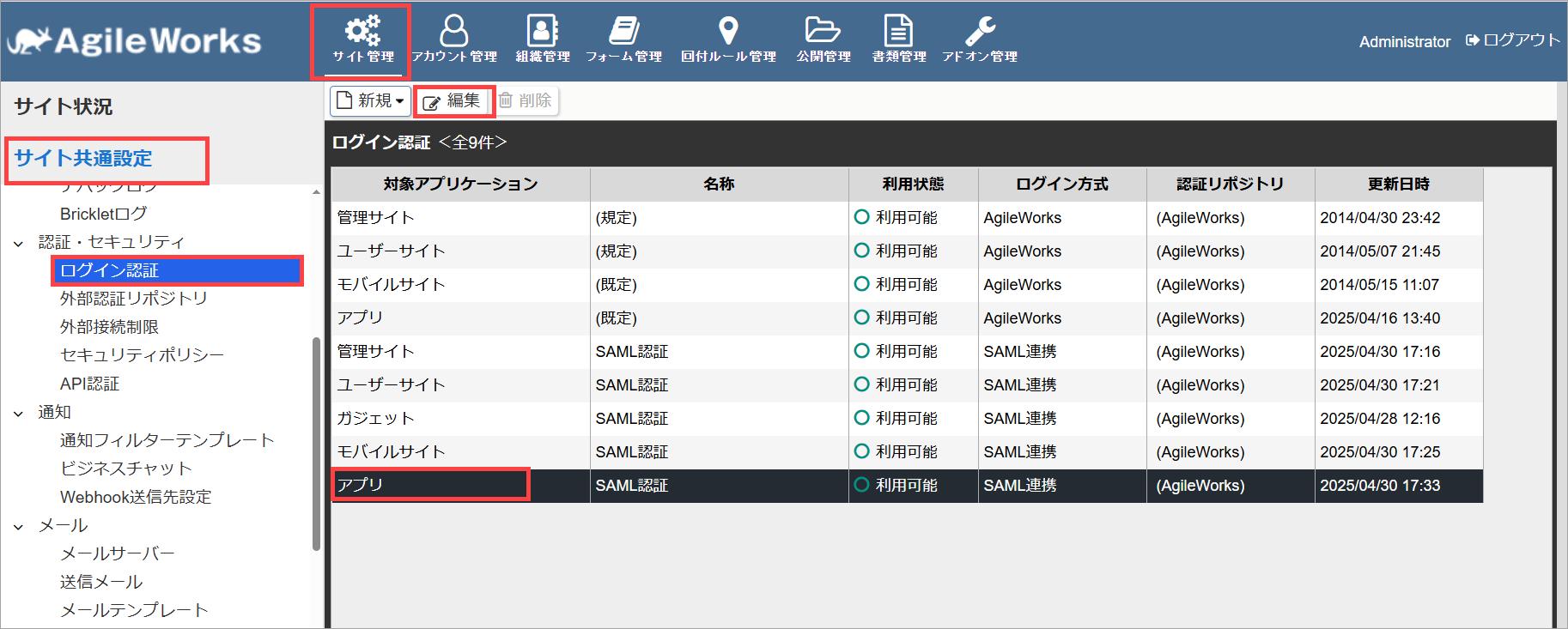Select 管理サイト row with SAML認証
Image resolution: width=1568 pixels, height=629 pixels.
click(908, 352)
